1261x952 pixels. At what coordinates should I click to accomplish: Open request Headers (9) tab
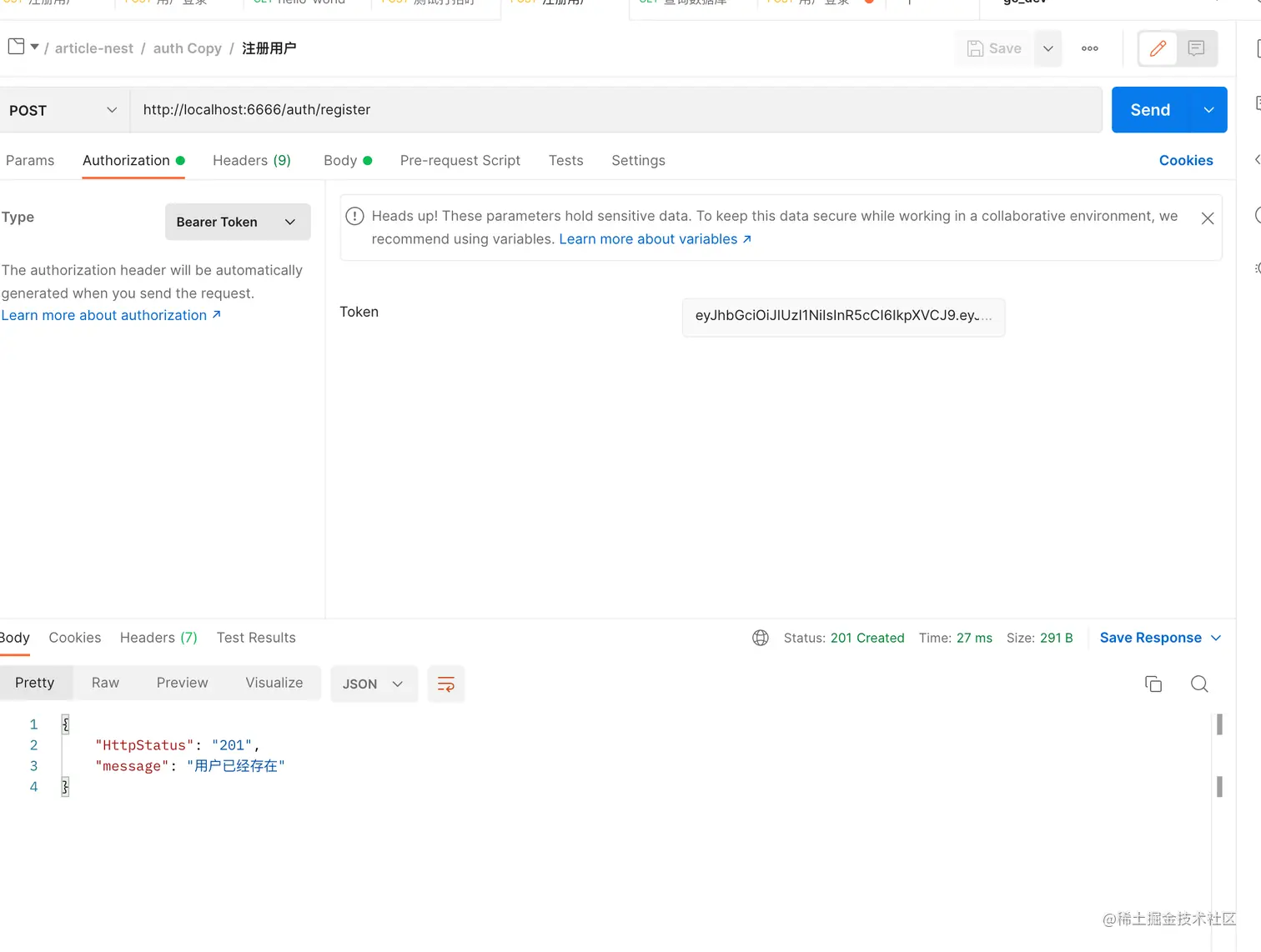pyautogui.click(x=252, y=160)
